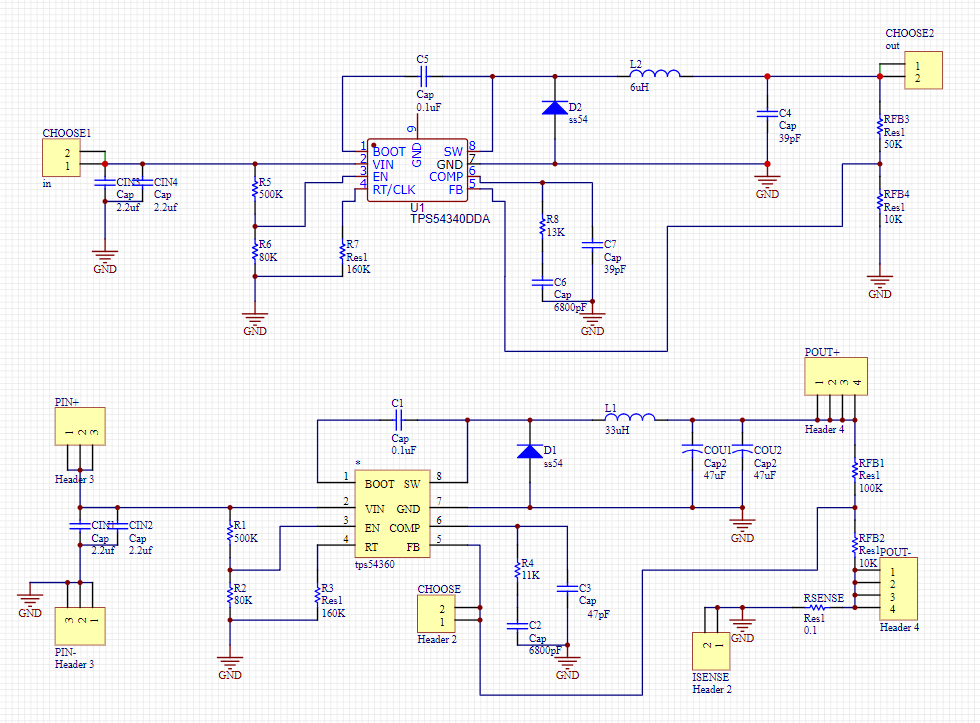
Task: Select the RFB3 50K resistor
Action: [x=880, y=126]
